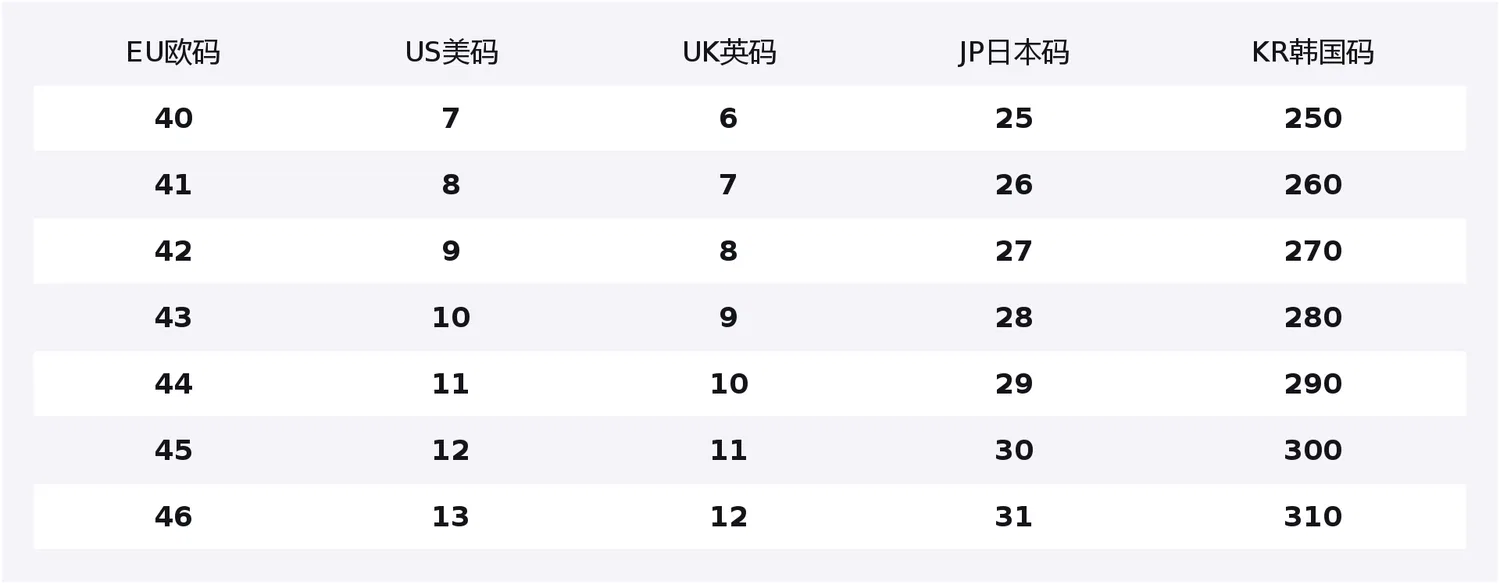
Task: Select KR size 270 cell
Action: tap(1313, 251)
